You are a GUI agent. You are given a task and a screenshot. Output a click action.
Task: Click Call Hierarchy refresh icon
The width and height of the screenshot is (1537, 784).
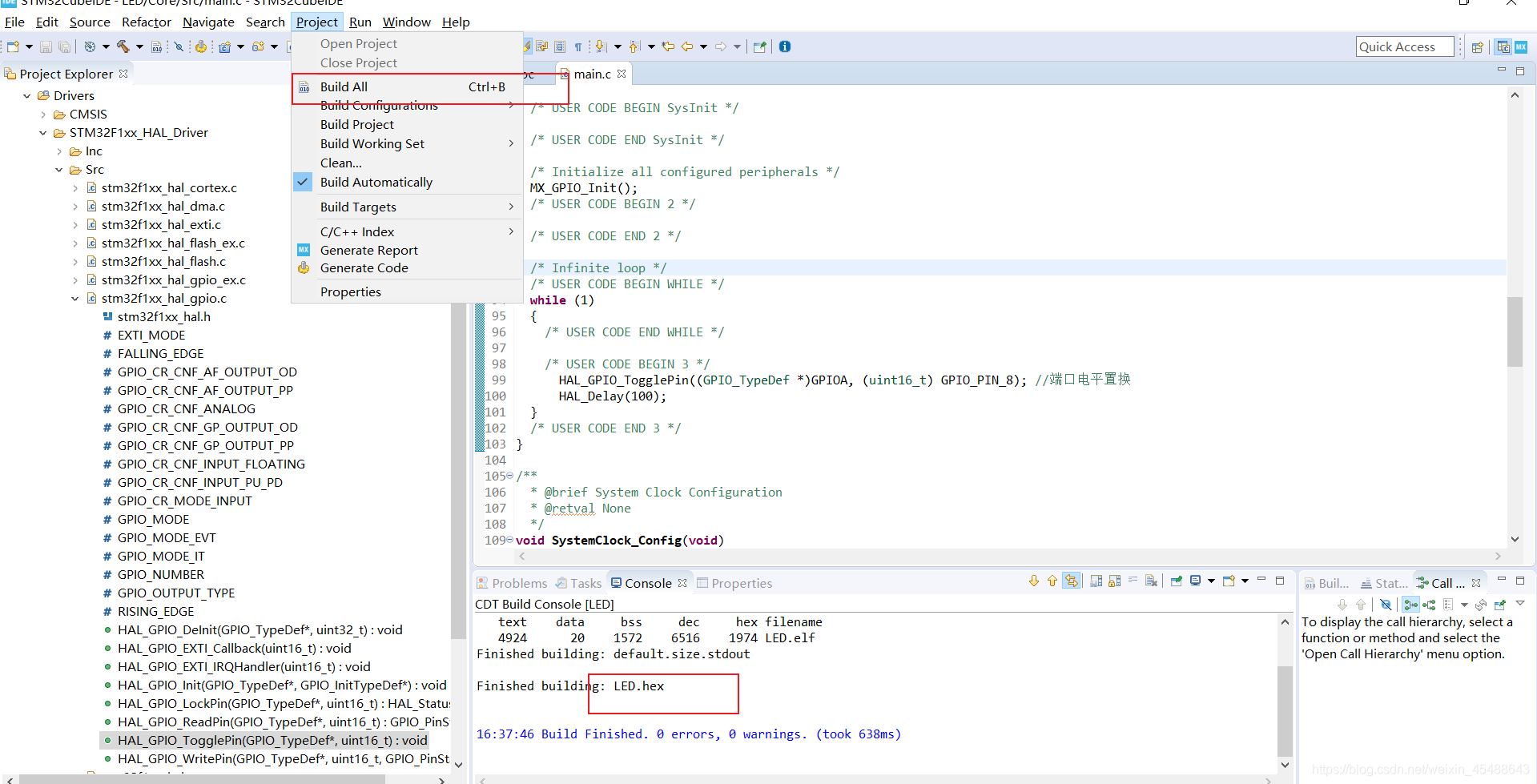pos(1481,605)
